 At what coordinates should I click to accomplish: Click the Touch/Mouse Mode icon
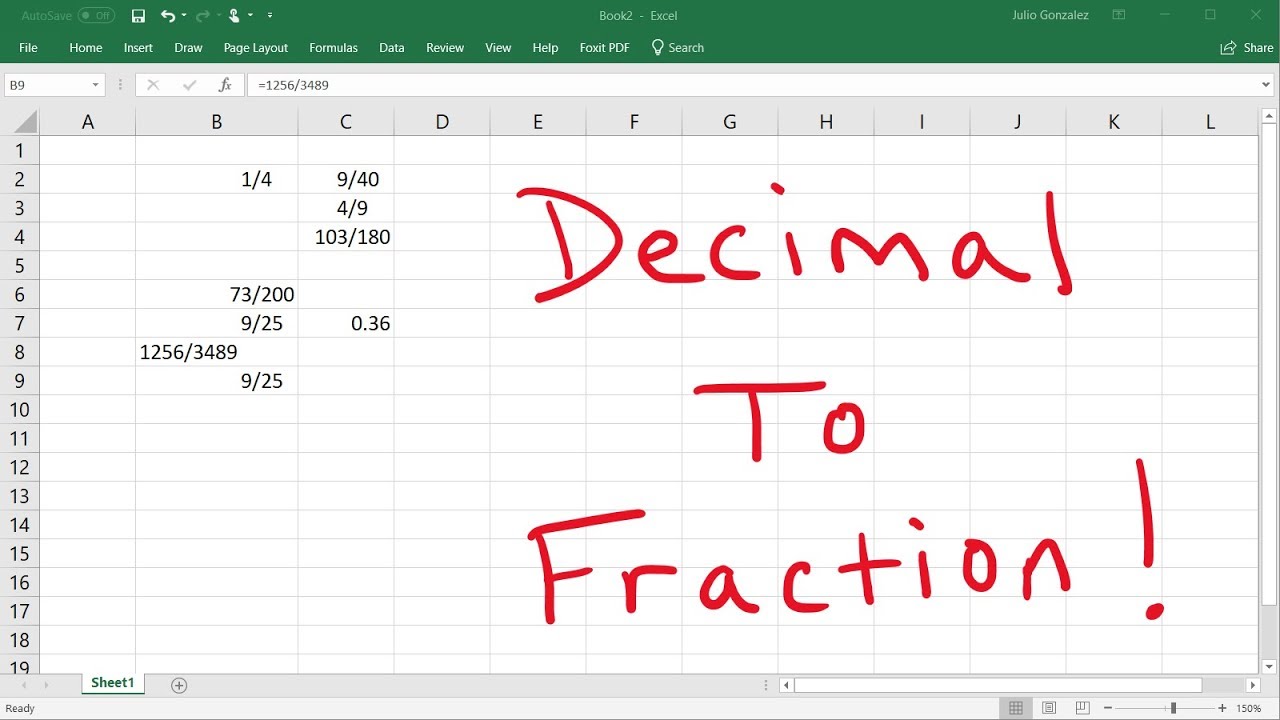[234, 16]
